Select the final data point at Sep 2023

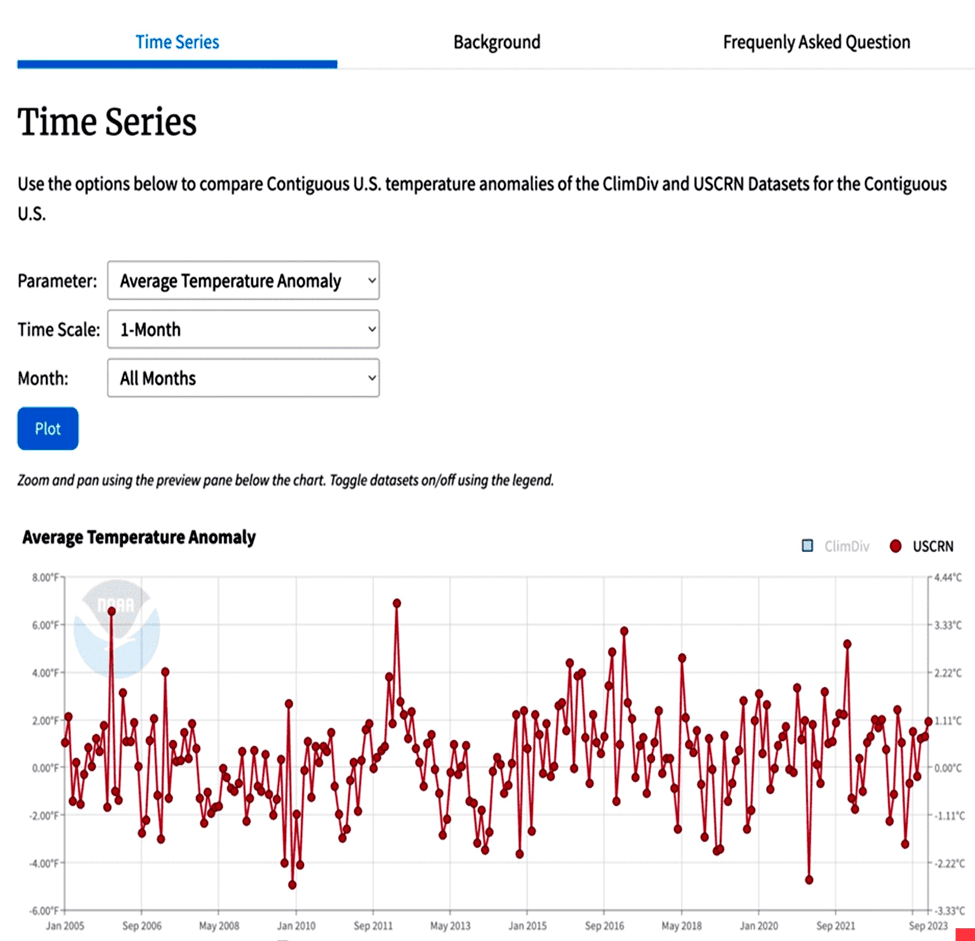click(929, 721)
